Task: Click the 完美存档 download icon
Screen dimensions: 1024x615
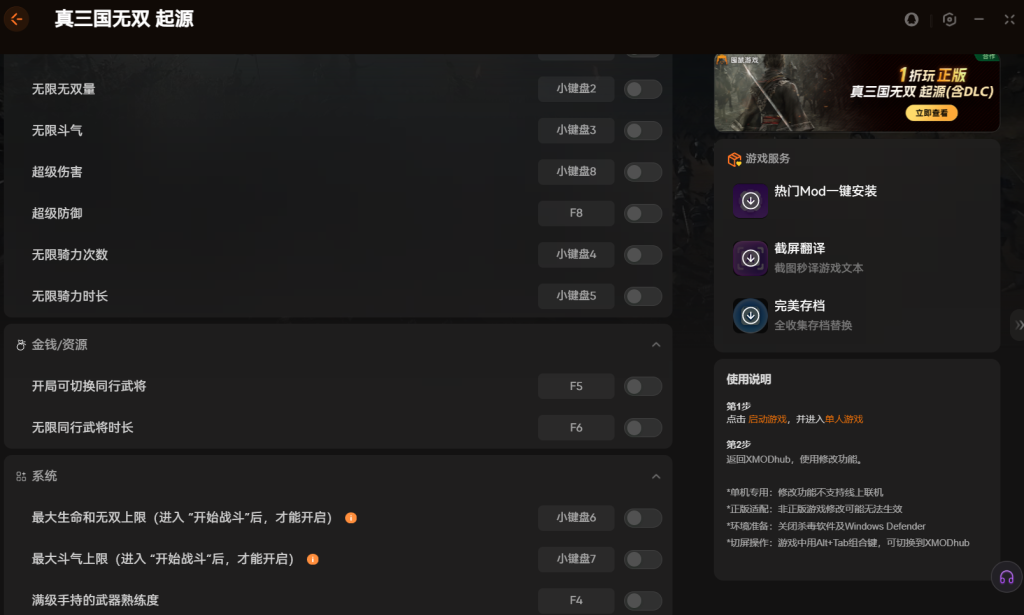Action: 750,315
